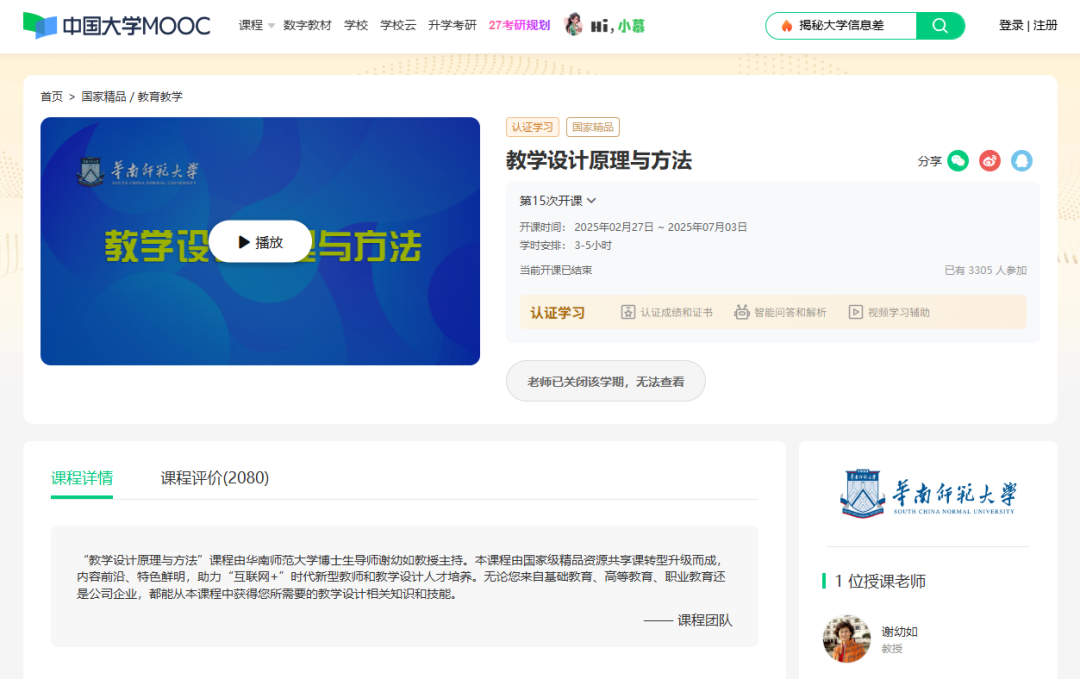This screenshot has width=1080, height=679.
Task: Open the 升学考研 menu item
Action: pos(452,25)
